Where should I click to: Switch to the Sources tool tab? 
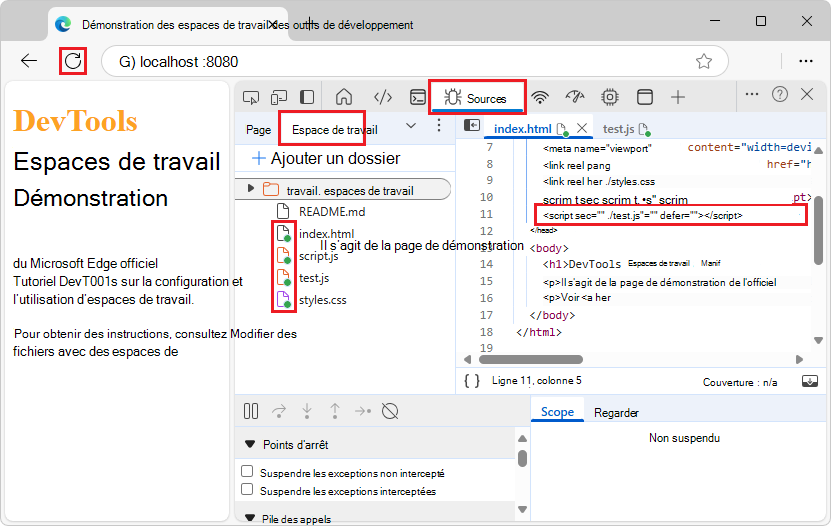[477, 98]
